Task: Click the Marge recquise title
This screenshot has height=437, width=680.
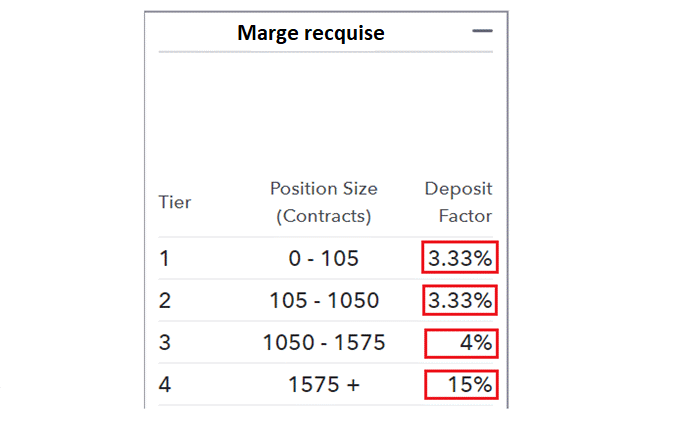Action: pyautogui.click(x=311, y=33)
